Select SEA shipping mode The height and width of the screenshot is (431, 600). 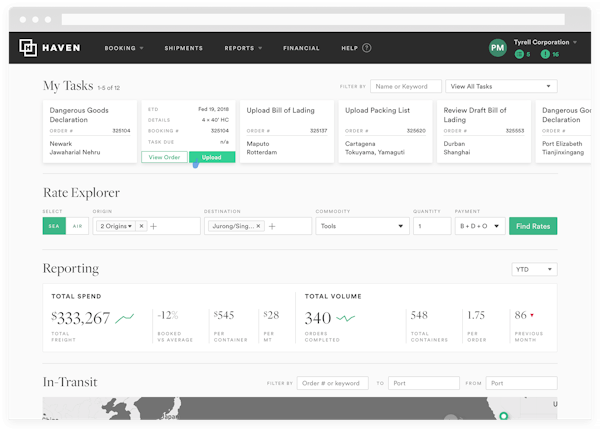[54, 227]
